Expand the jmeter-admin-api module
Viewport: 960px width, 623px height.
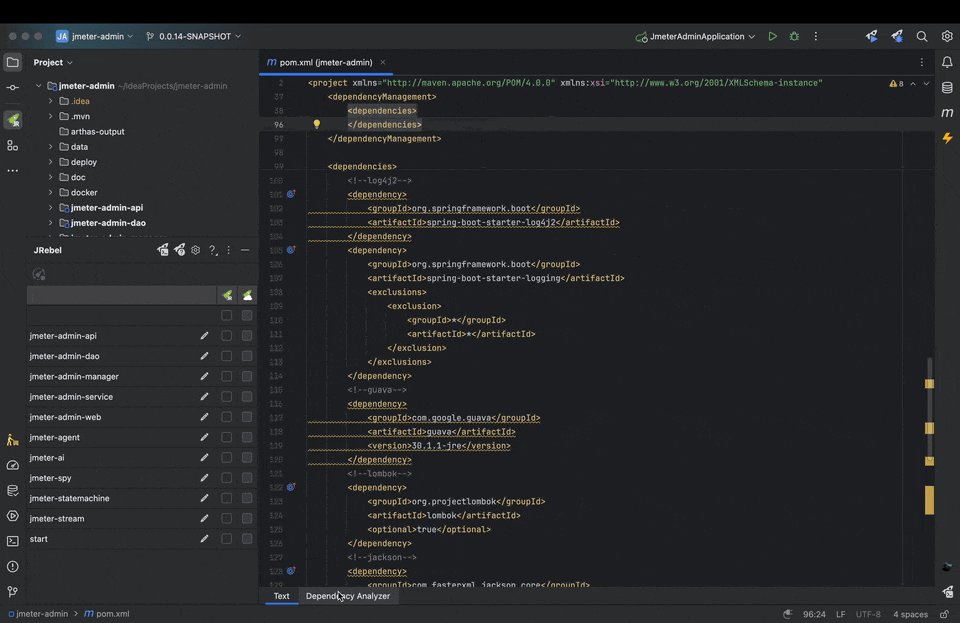pyautogui.click(x=51, y=208)
